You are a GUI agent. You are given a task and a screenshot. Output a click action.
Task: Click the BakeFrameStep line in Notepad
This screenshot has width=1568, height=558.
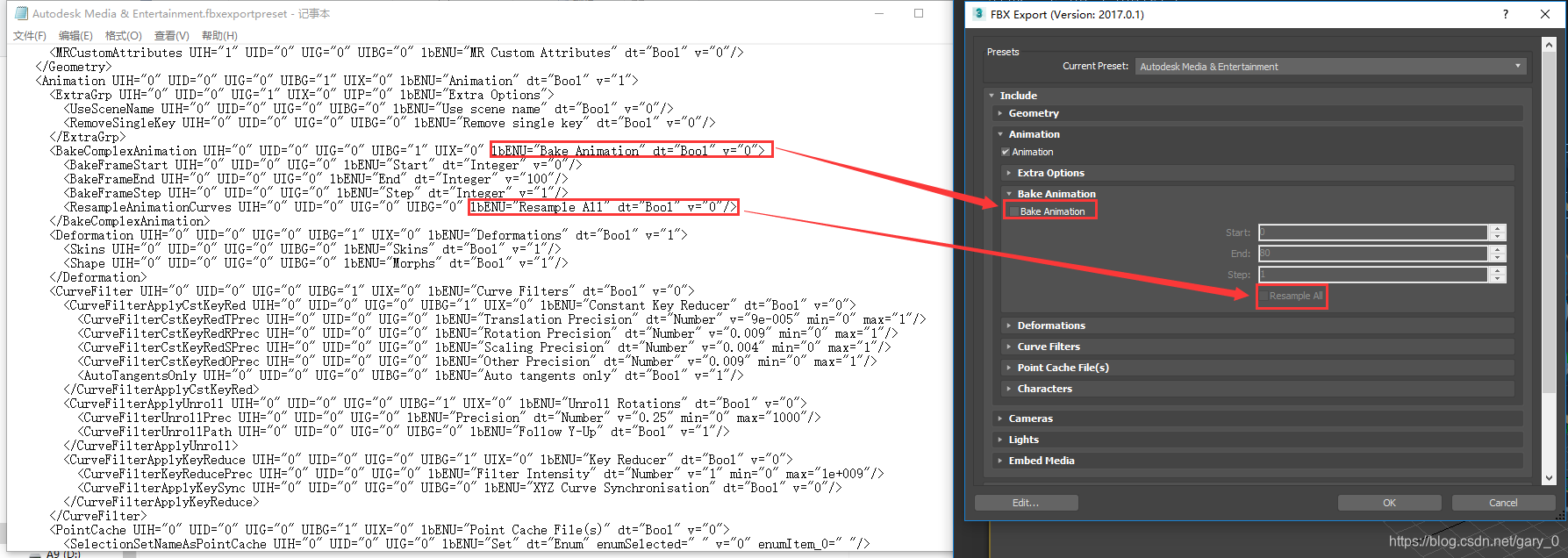[316, 193]
